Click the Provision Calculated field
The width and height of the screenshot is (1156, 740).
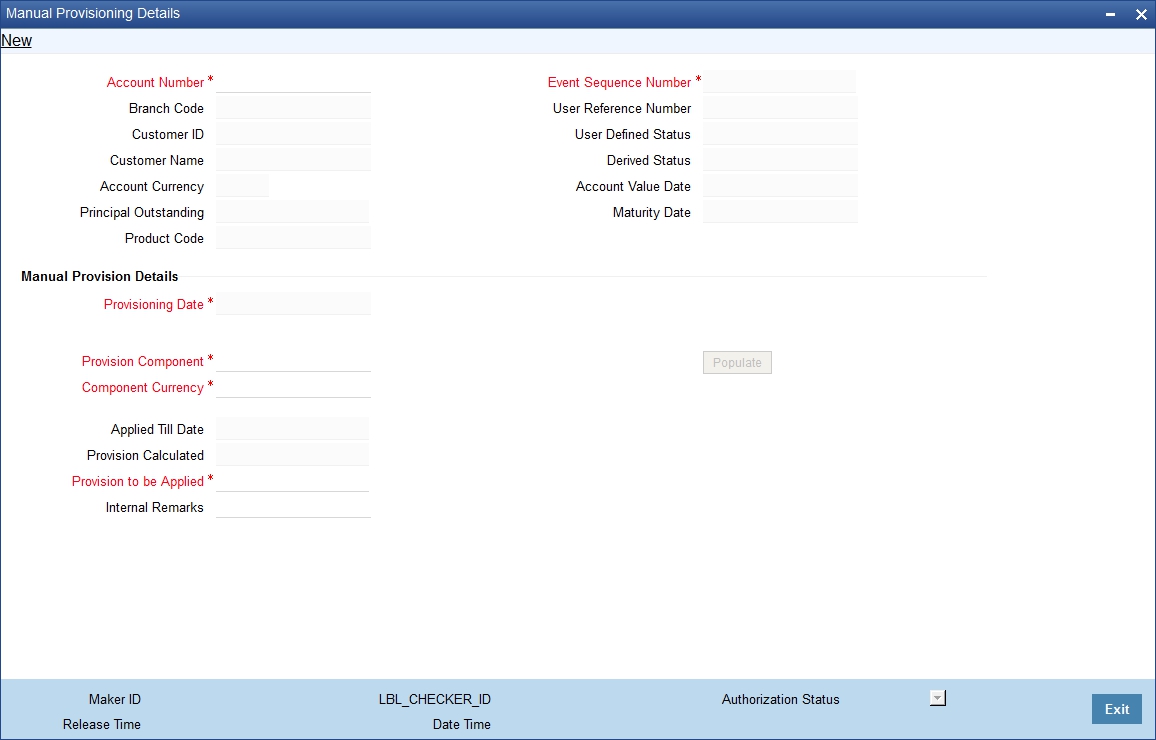(292, 454)
